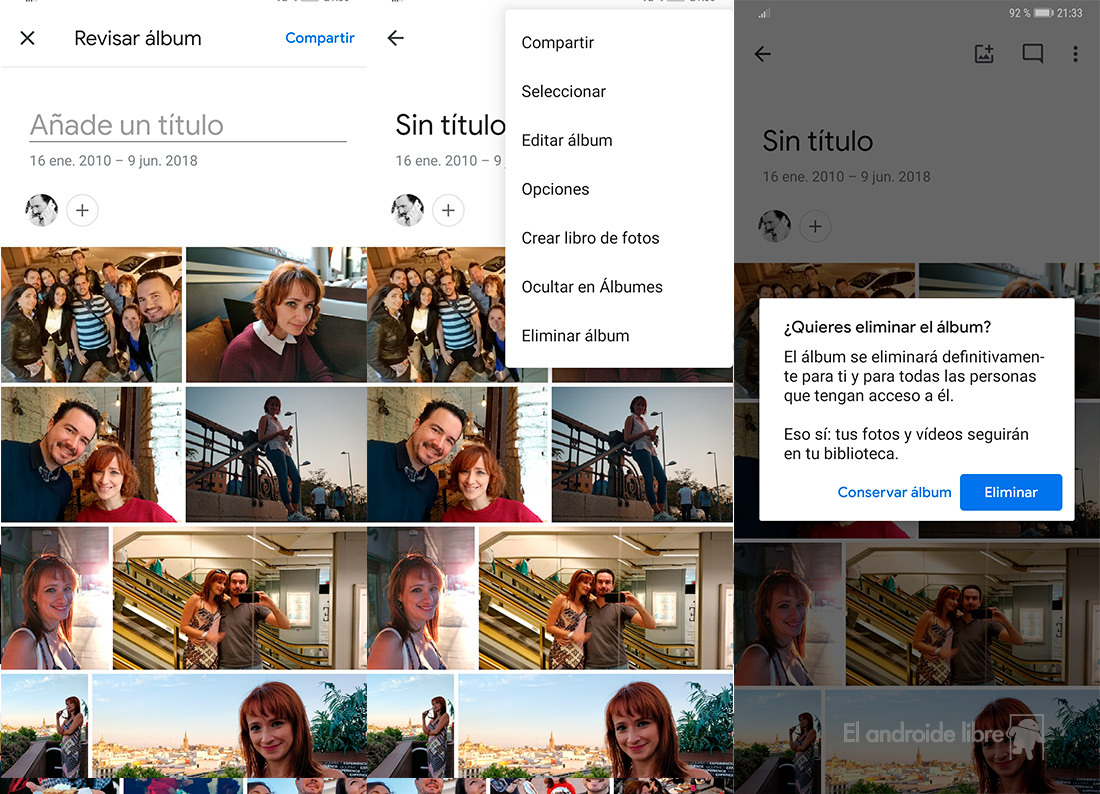
Task: Select Ocultar en Álbumes option
Action: click(592, 287)
